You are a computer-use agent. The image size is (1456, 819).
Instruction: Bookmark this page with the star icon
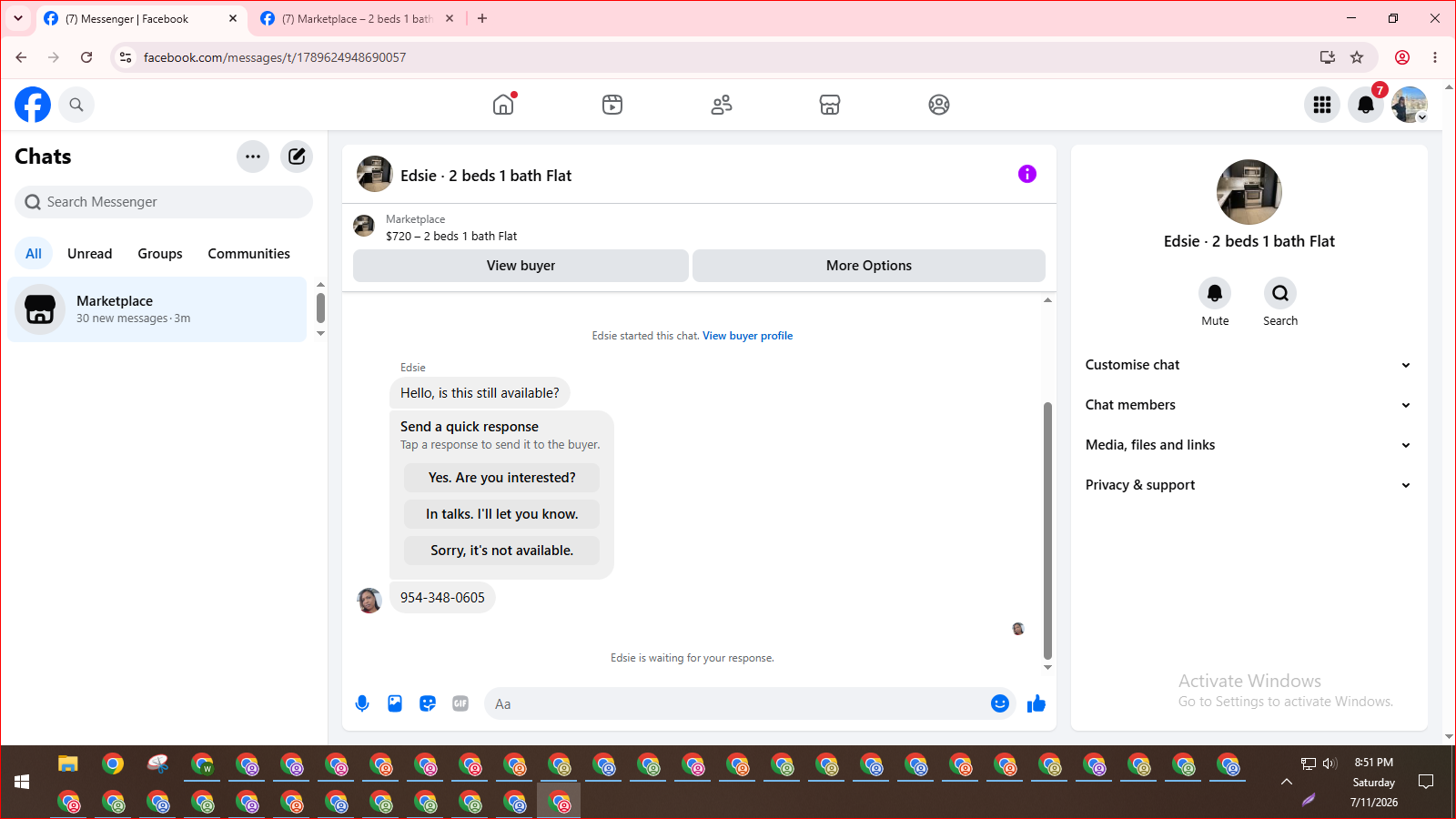[x=1357, y=57]
